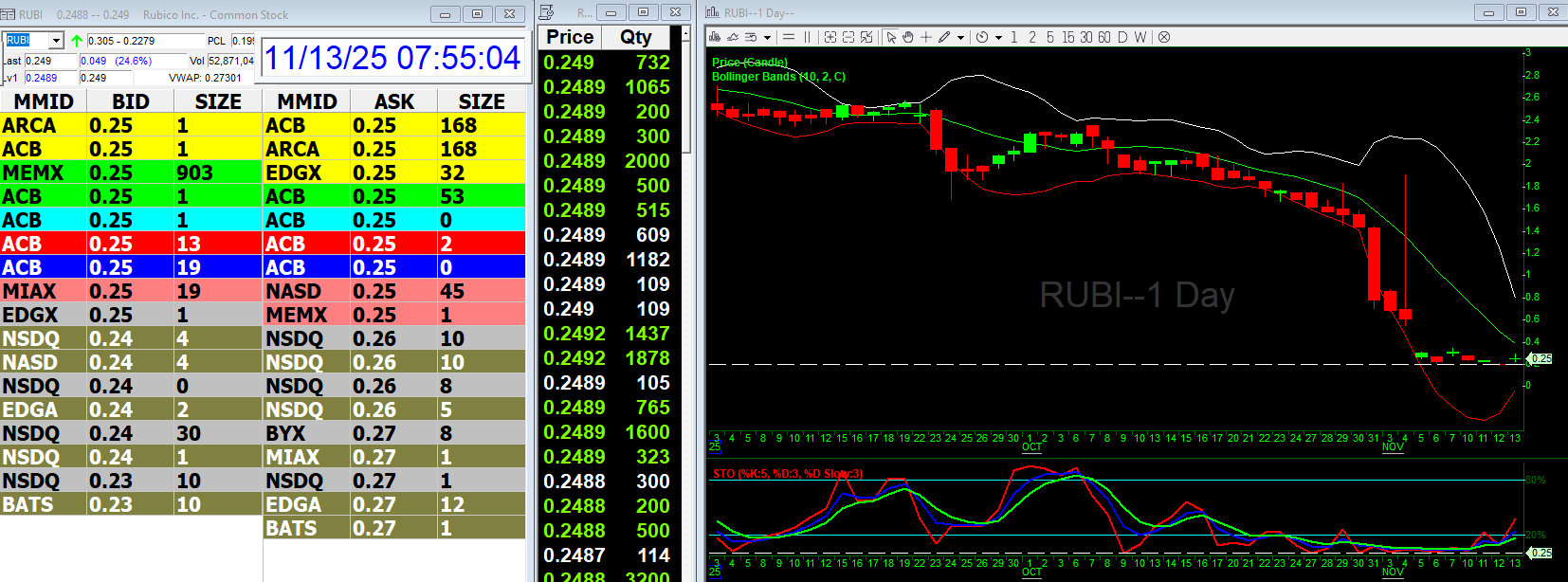
Task: Set chart to Daily (D) timeframe
Action: (1122, 37)
